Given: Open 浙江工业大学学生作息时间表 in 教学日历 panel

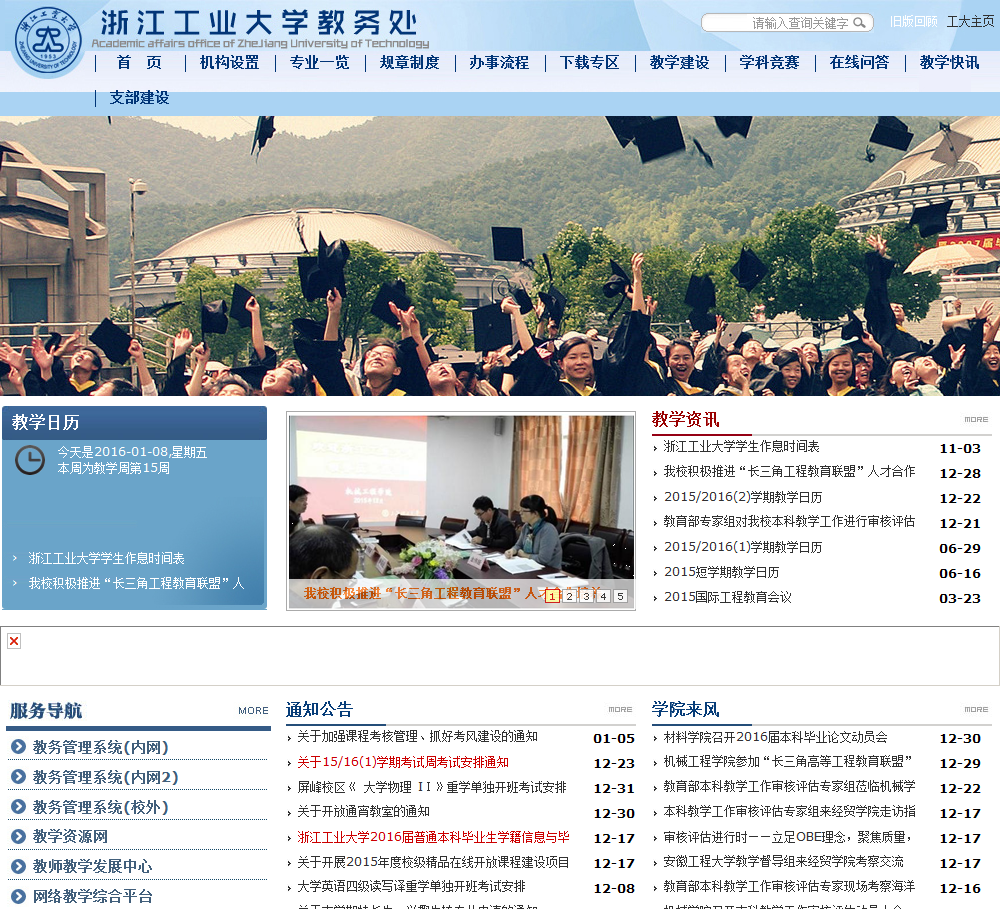Looking at the screenshot, I should point(107,558).
